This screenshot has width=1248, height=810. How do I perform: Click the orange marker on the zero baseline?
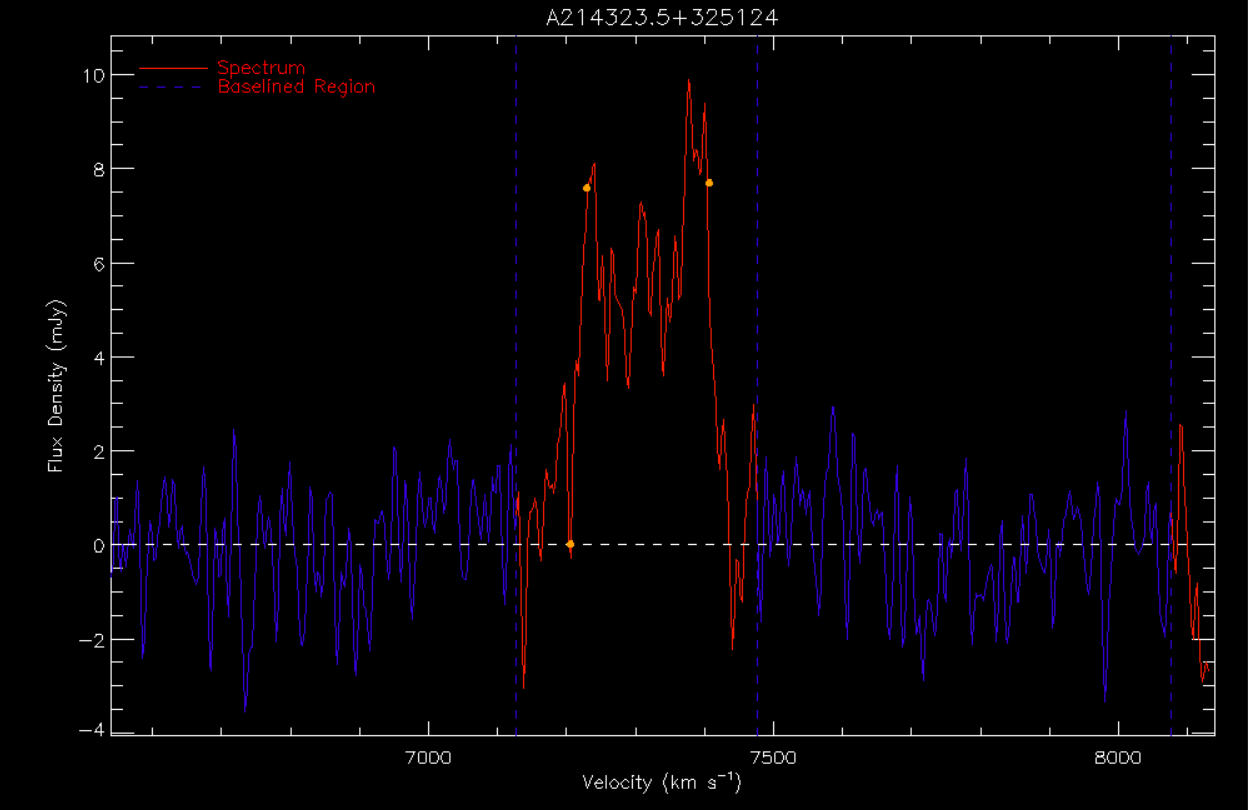(x=570, y=544)
